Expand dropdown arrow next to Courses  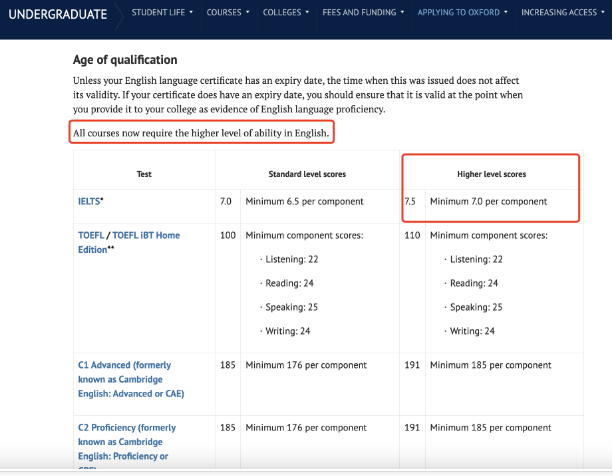247,12
